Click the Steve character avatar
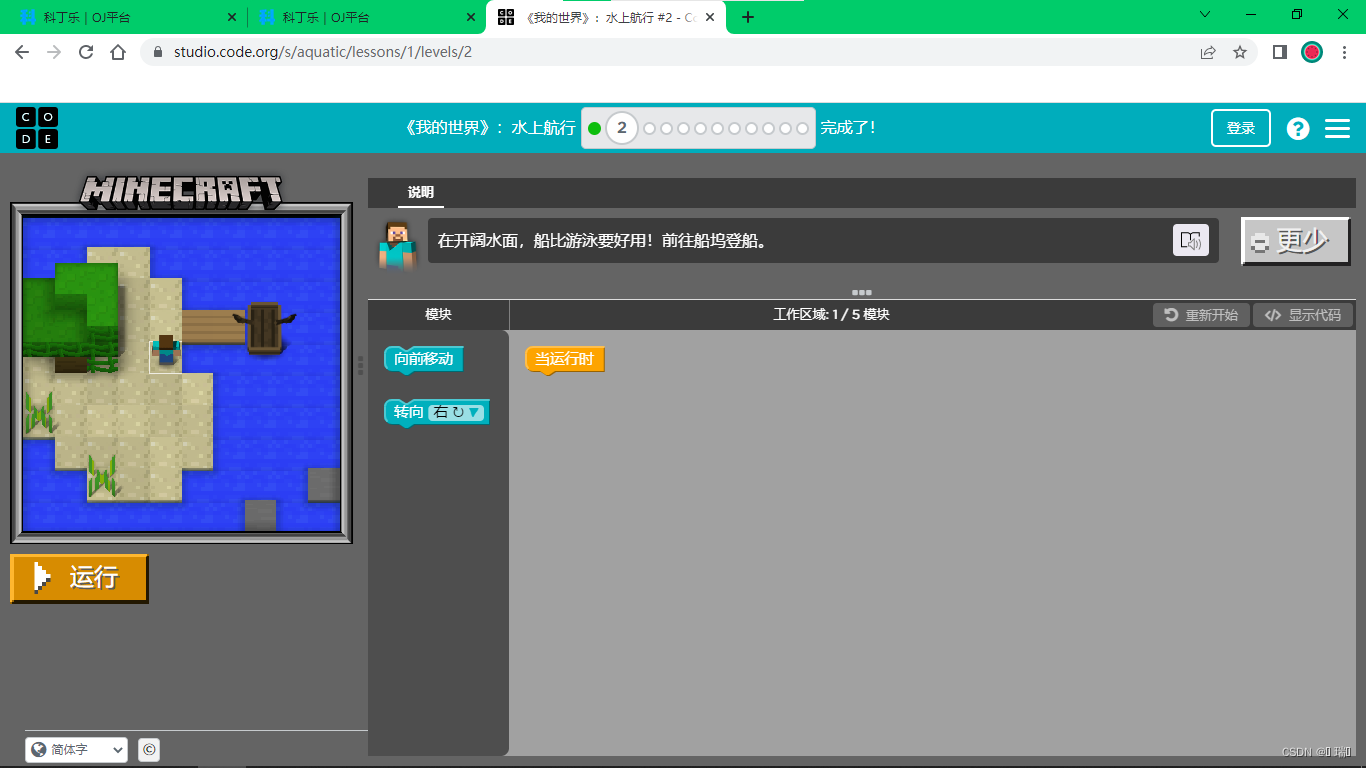Viewport: 1366px width, 768px height. click(x=397, y=244)
